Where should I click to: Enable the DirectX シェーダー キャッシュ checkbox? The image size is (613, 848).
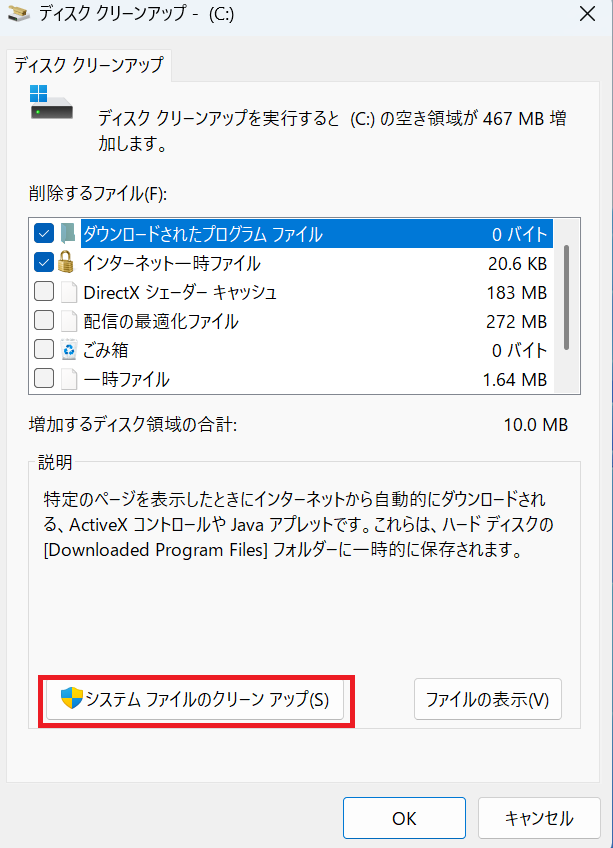click(44, 293)
